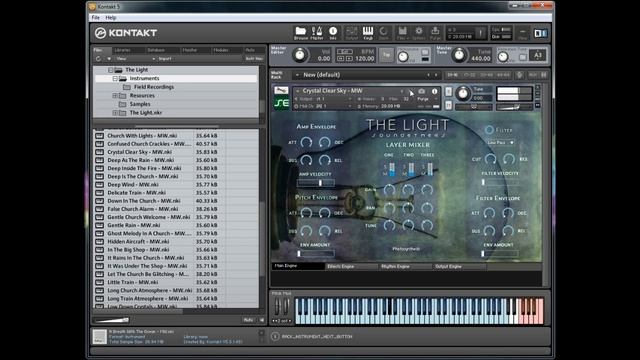Viewport: 640px width, 360px height.
Task: Click the SE Soundethers logo icon
Action: 282,103
